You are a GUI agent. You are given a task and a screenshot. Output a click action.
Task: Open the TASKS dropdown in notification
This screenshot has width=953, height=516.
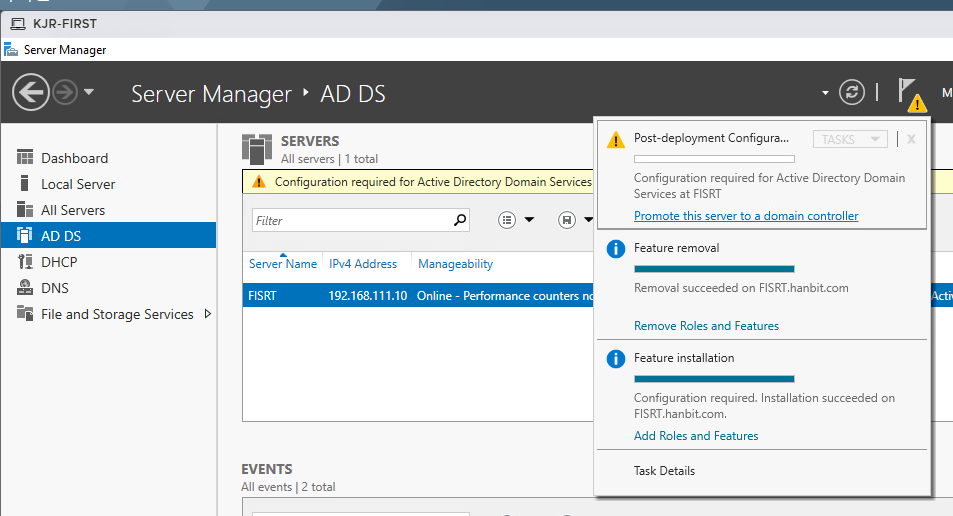[x=850, y=139]
